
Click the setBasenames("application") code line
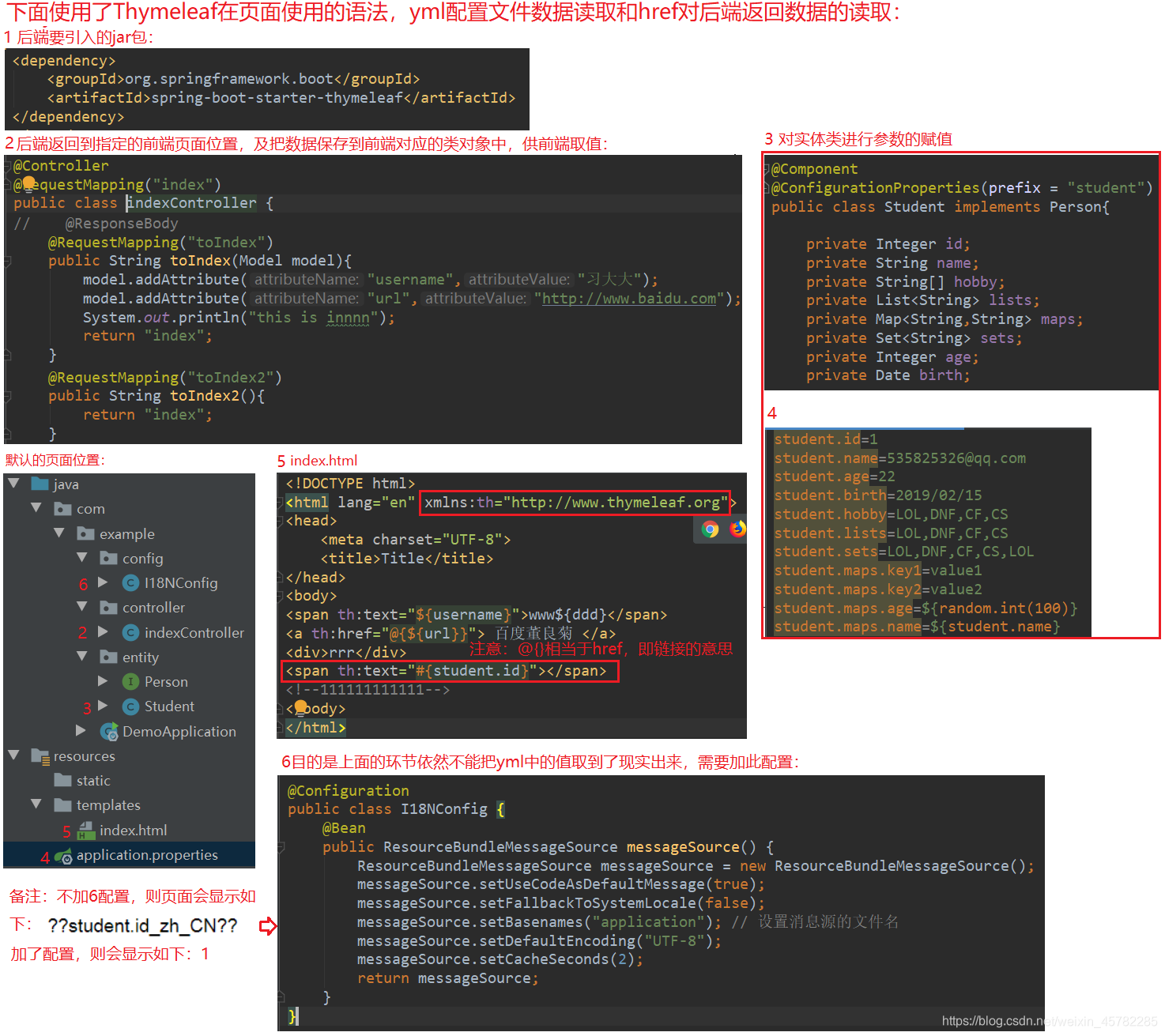(x=539, y=922)
